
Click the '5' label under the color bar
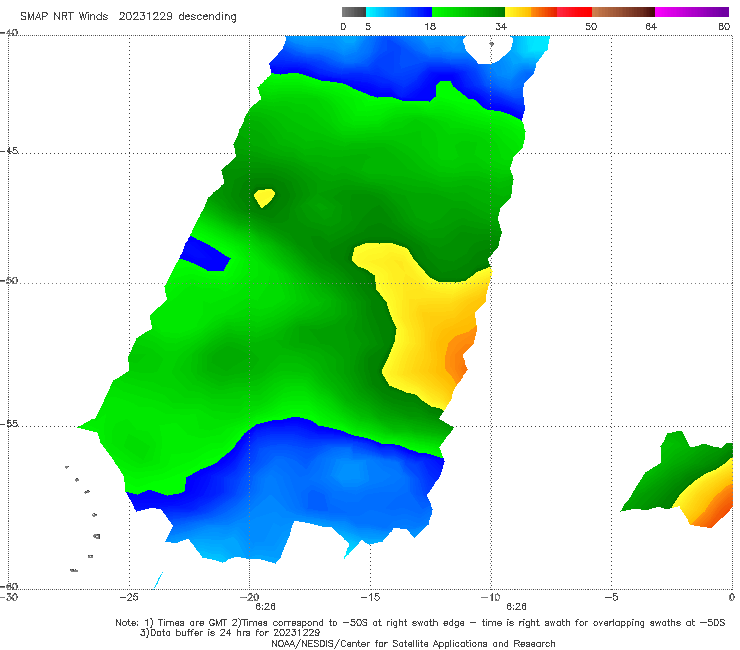coord(368,26)
